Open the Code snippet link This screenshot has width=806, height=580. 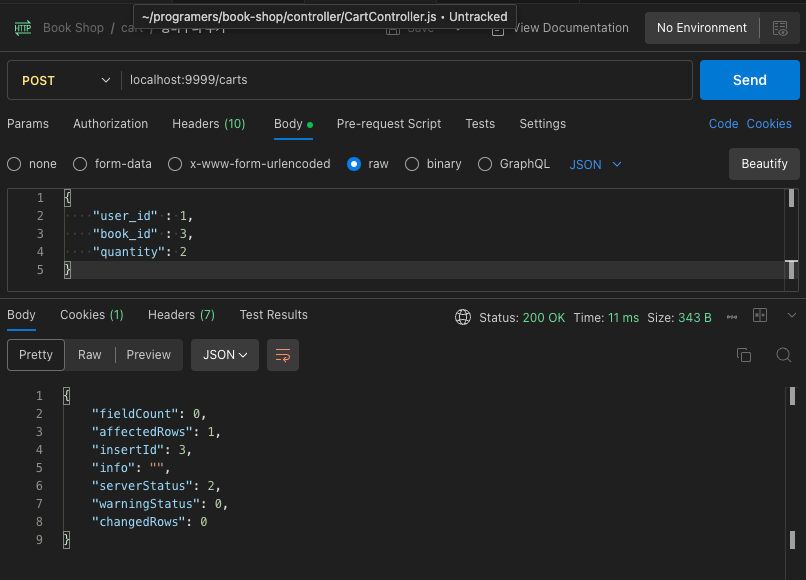[x=723, y=124]
